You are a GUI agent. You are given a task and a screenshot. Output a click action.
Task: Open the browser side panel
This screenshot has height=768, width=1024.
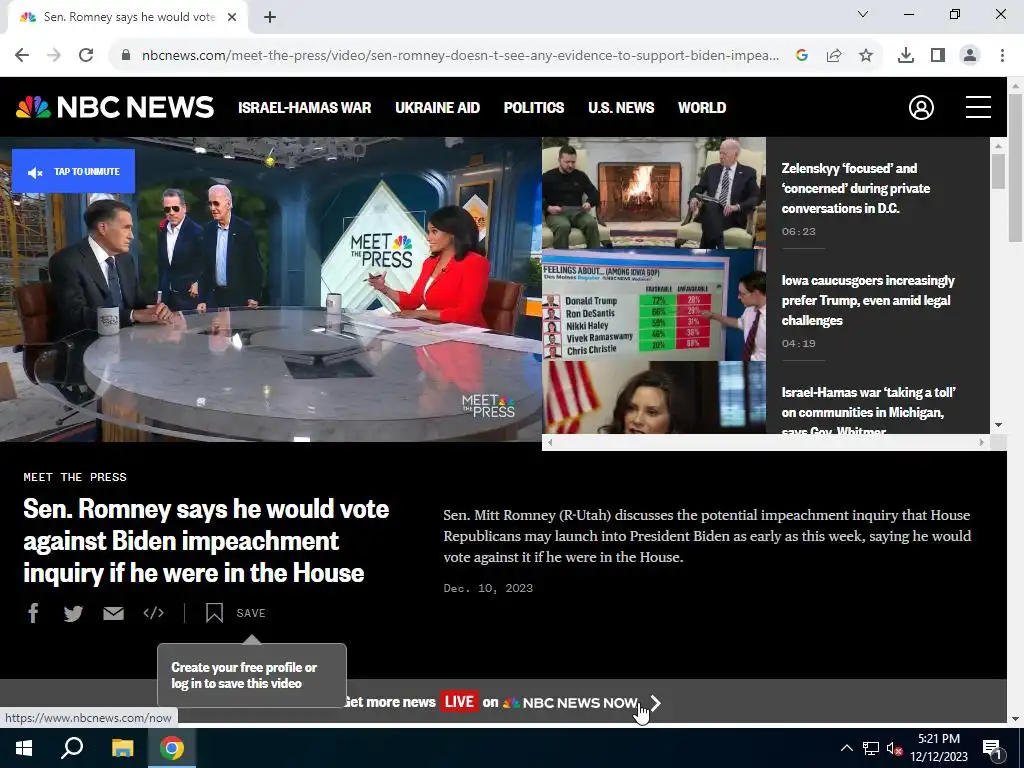coord(938,56)
